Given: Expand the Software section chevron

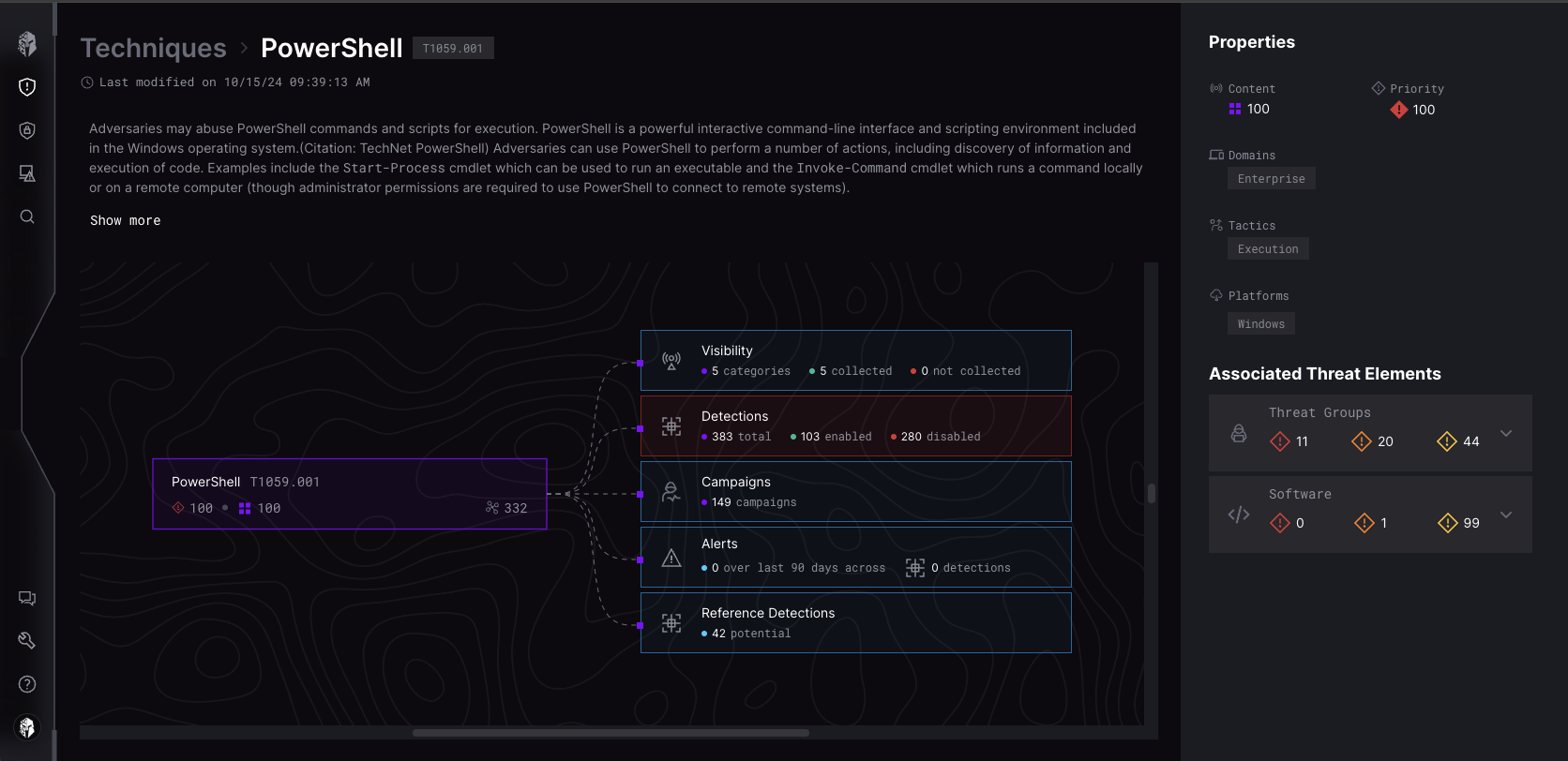Looking at the screenshot, I should (x=1506, y=515).
